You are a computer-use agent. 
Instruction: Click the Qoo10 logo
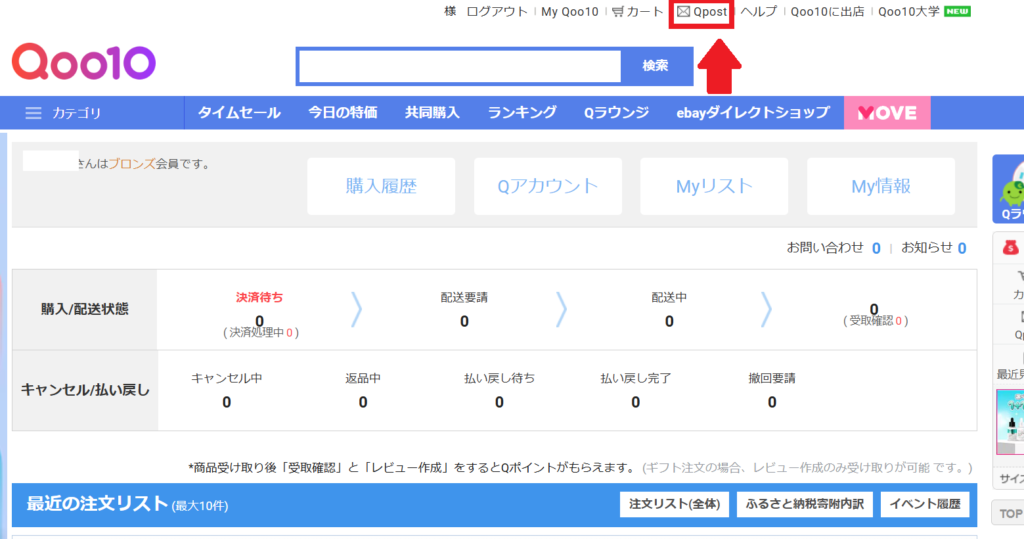84,63
